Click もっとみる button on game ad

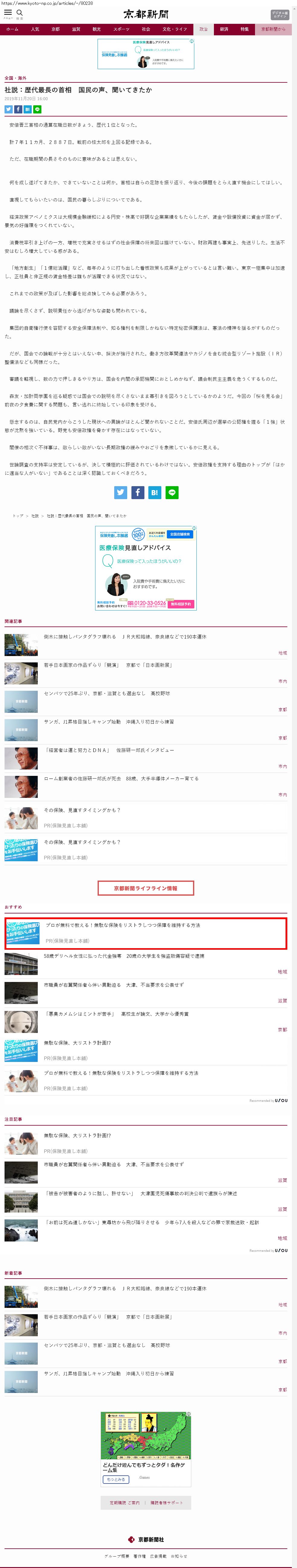[116, 1480]
